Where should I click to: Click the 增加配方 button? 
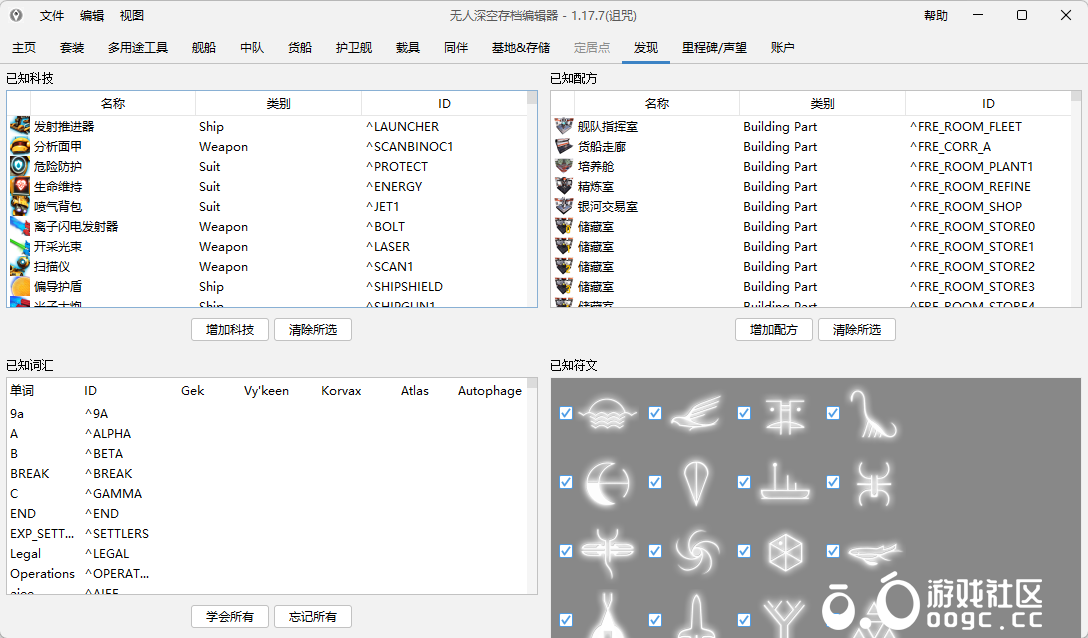click(x=774, y=330)
